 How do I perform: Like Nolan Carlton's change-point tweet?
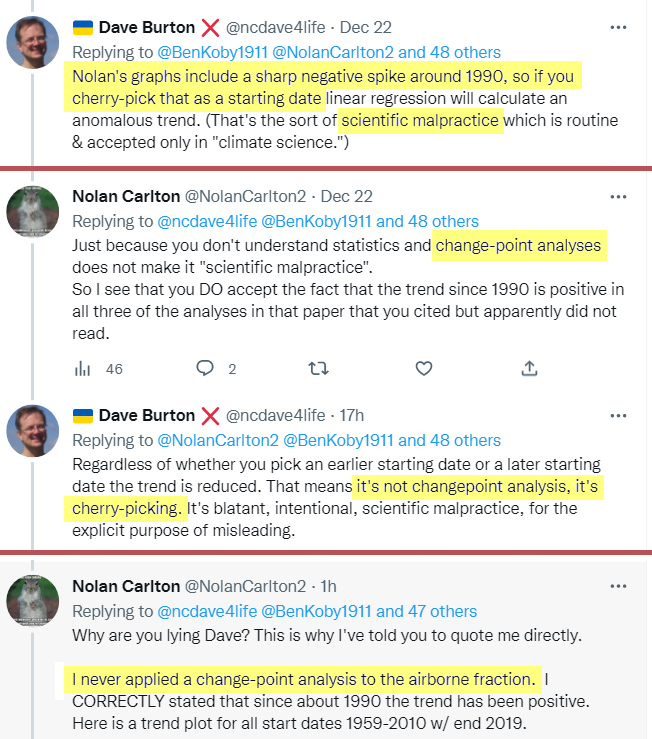(x=424, y=368)
